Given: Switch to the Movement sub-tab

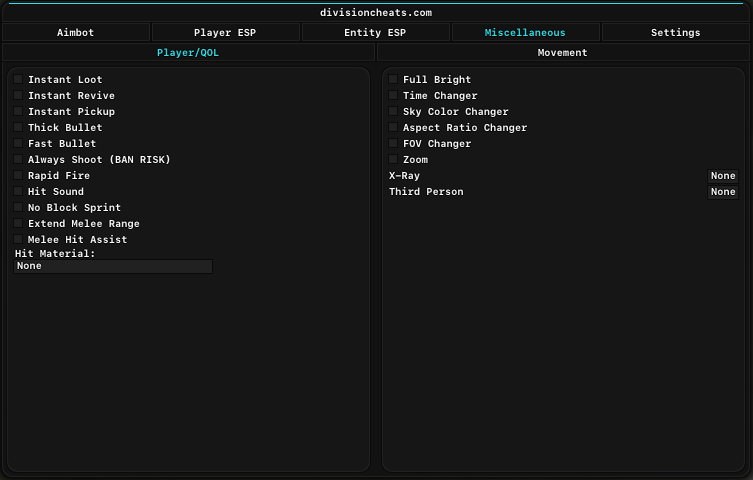Looking at the screenshot, I should coord(562,52).
